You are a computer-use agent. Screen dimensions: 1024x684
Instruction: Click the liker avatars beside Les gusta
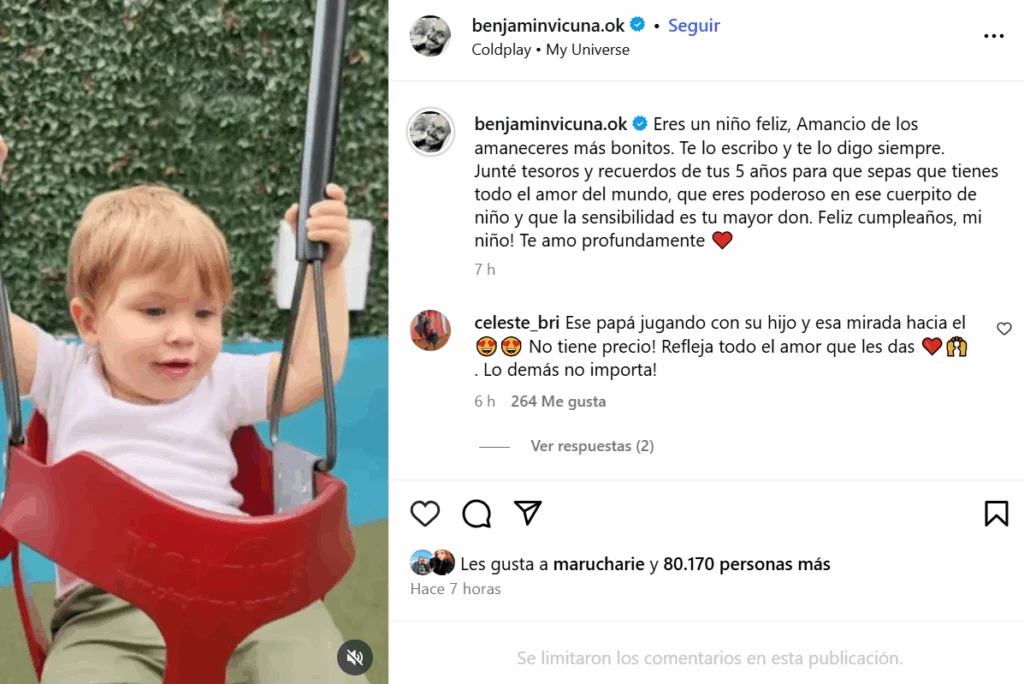(x=432, y=562)
